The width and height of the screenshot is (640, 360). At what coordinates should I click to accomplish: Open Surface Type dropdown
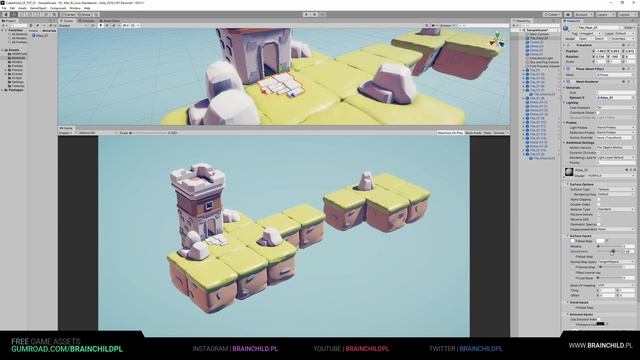click(616, 189)
